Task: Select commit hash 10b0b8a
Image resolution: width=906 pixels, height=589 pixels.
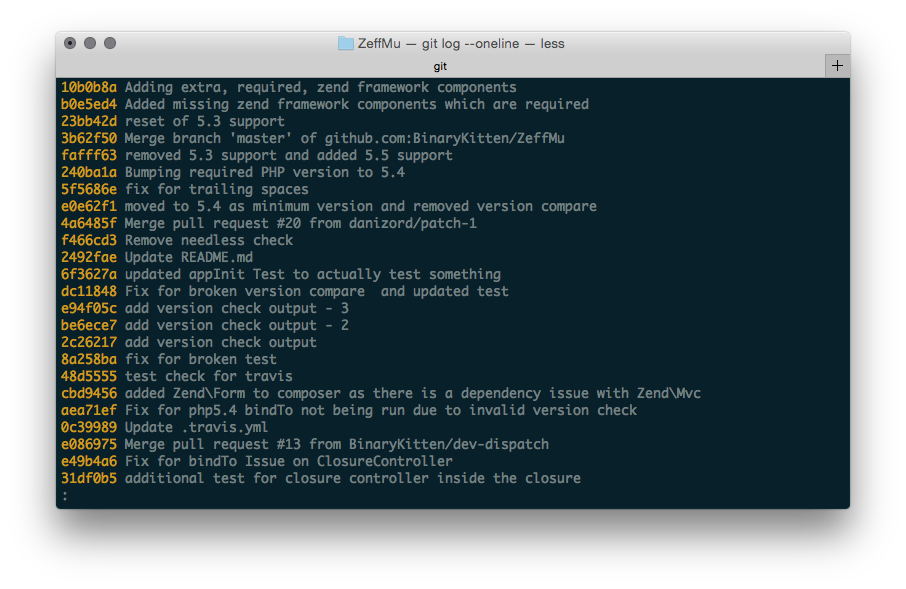Action: coord(88,87)
